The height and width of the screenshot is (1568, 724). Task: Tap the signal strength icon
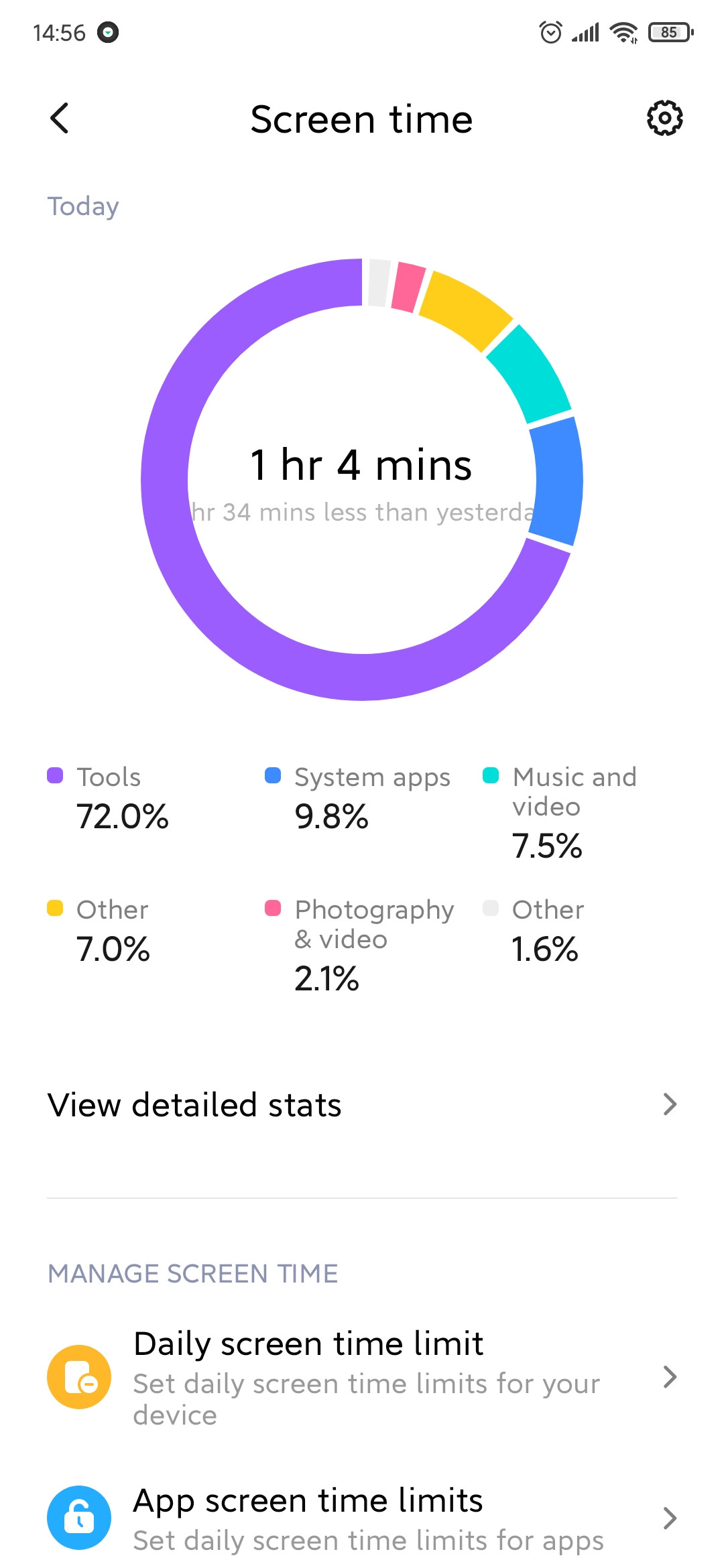[585, 32]
